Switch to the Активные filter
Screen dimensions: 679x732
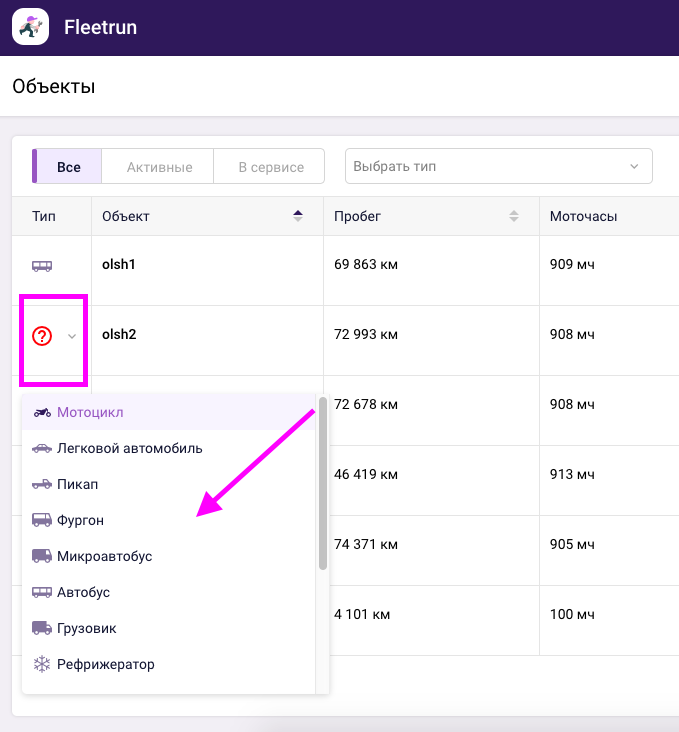point(159,167)
